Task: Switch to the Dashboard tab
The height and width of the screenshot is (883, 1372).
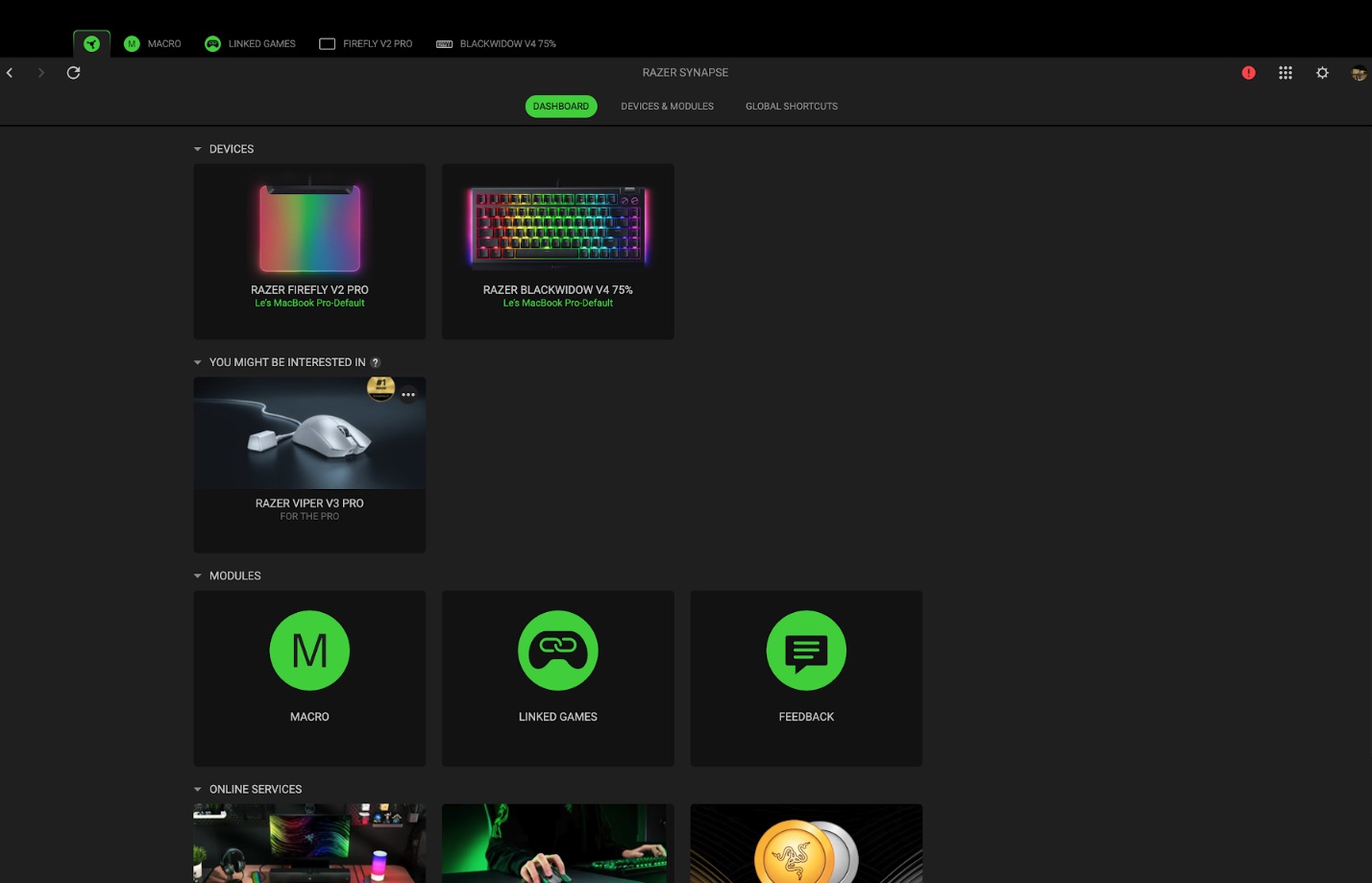Action: (x=561, y=107)
